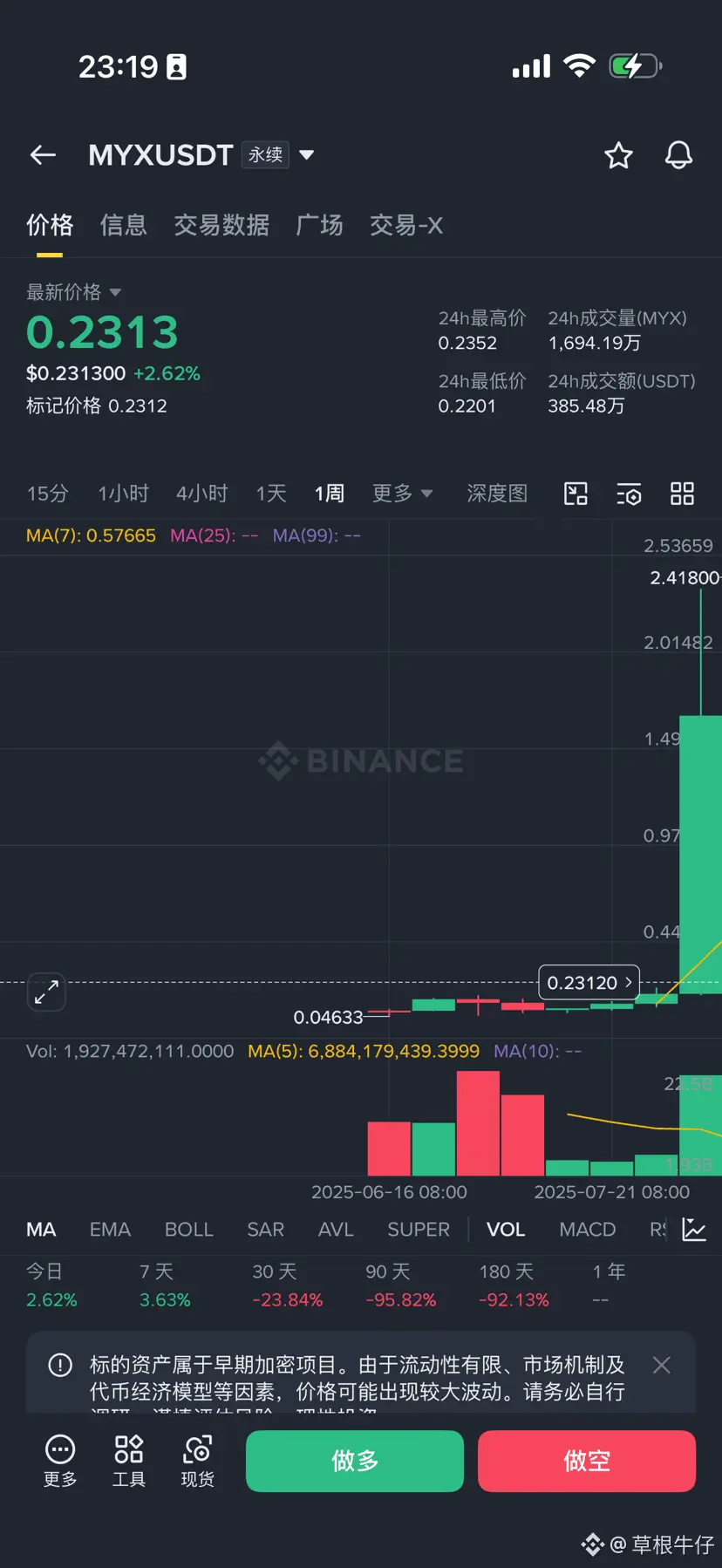
Task: Tap the 做多 long button
Action: pos(355,1461)
